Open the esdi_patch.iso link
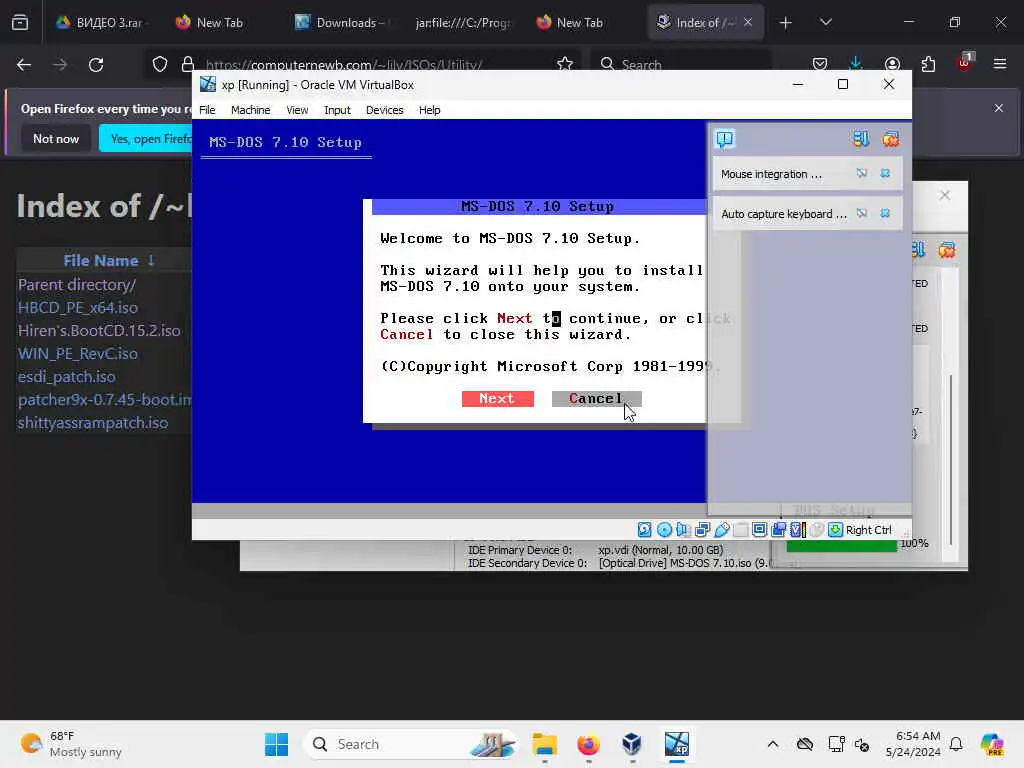This screenshot has height=768, width=1024. point(67,377)
